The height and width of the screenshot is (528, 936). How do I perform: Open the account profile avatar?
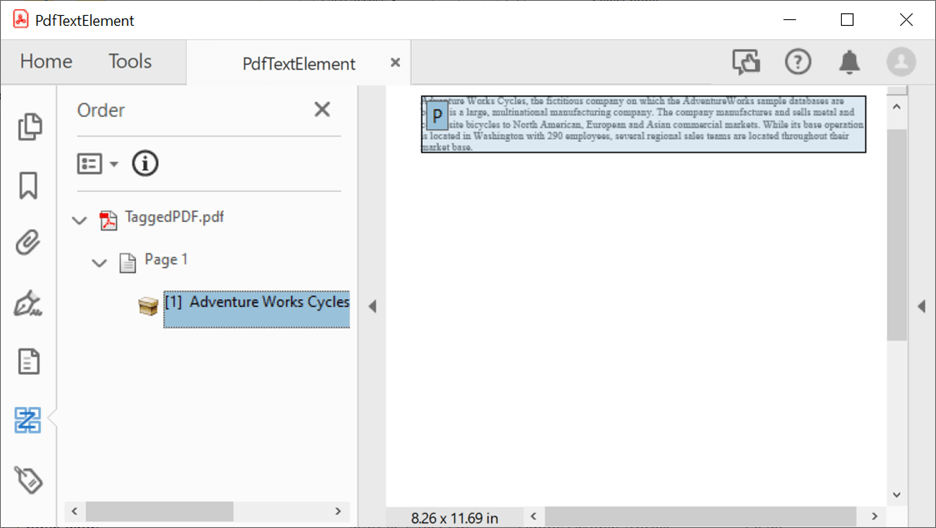coord(901,62)
